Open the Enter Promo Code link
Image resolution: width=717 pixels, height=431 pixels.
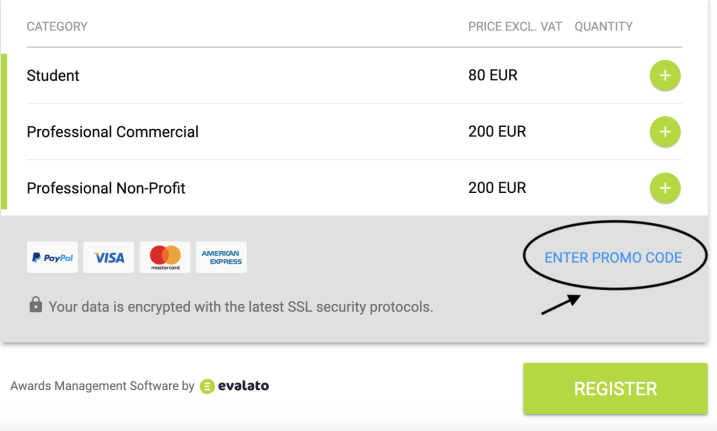click(613, 258)
